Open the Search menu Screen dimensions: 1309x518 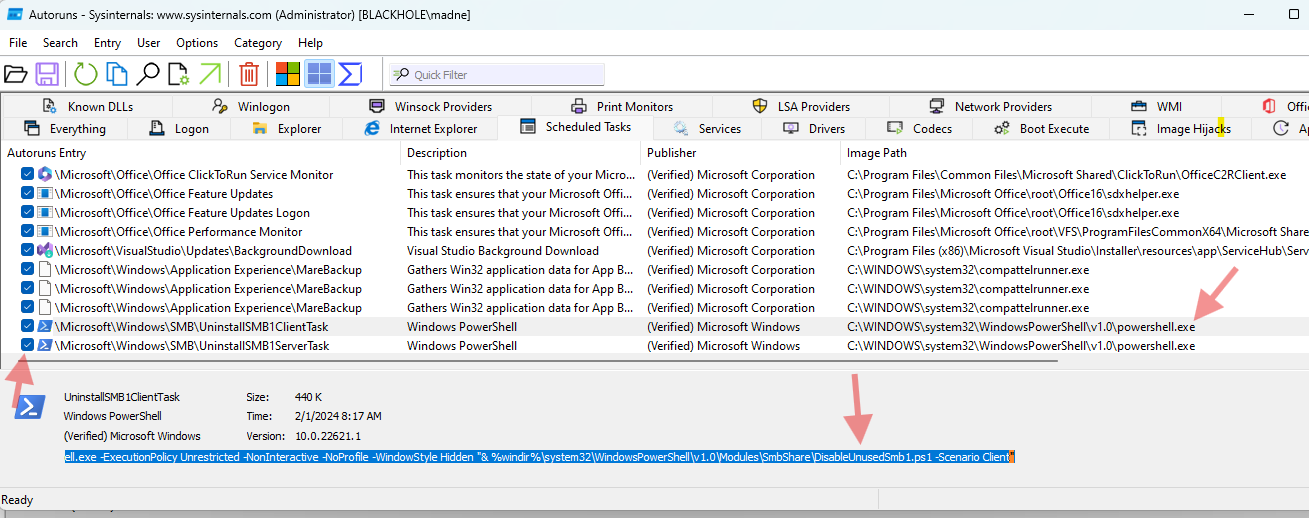click(x=60, y=43)
